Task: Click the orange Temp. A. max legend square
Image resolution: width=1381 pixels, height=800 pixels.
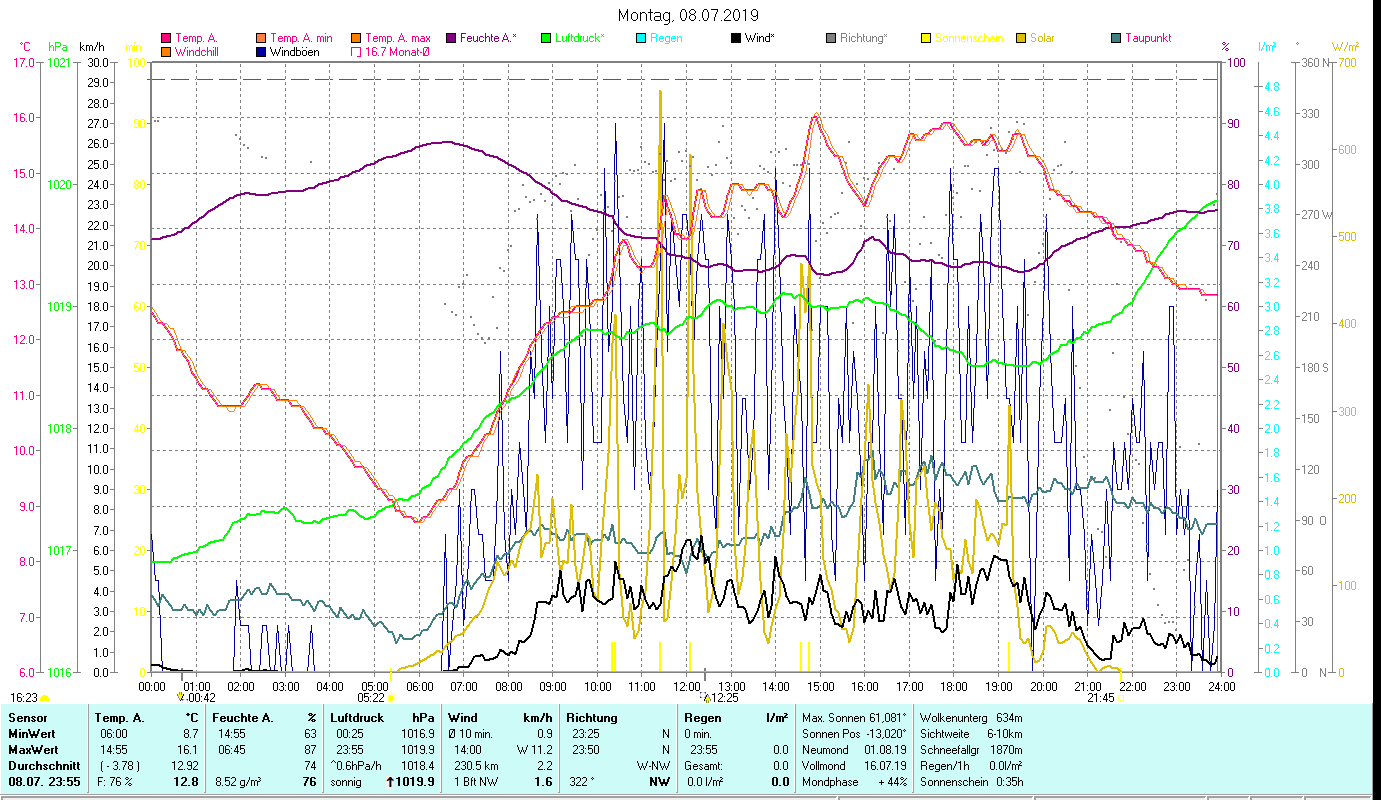Action: tap(355, 38)
